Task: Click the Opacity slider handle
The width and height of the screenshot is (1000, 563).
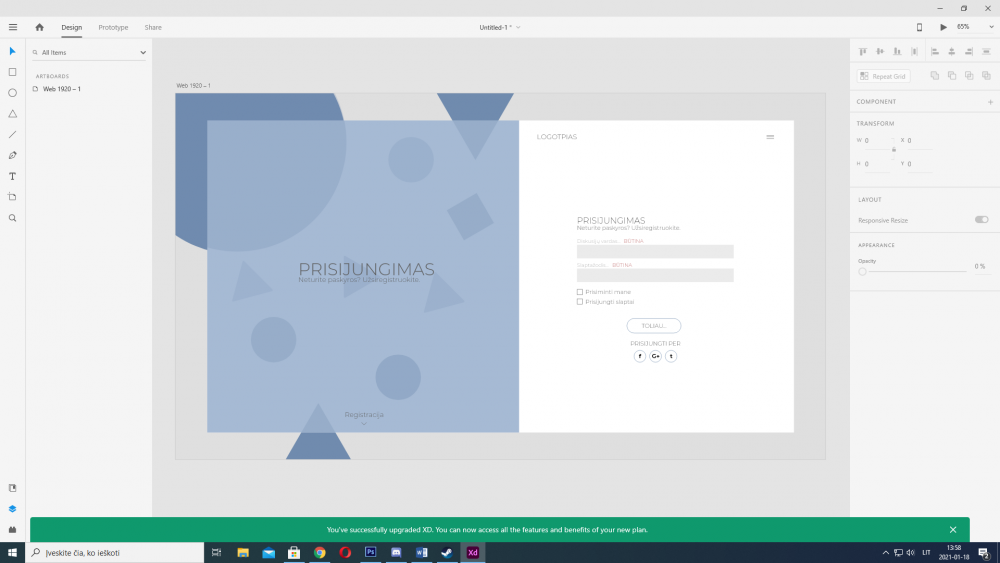Action: coord(862,271)
